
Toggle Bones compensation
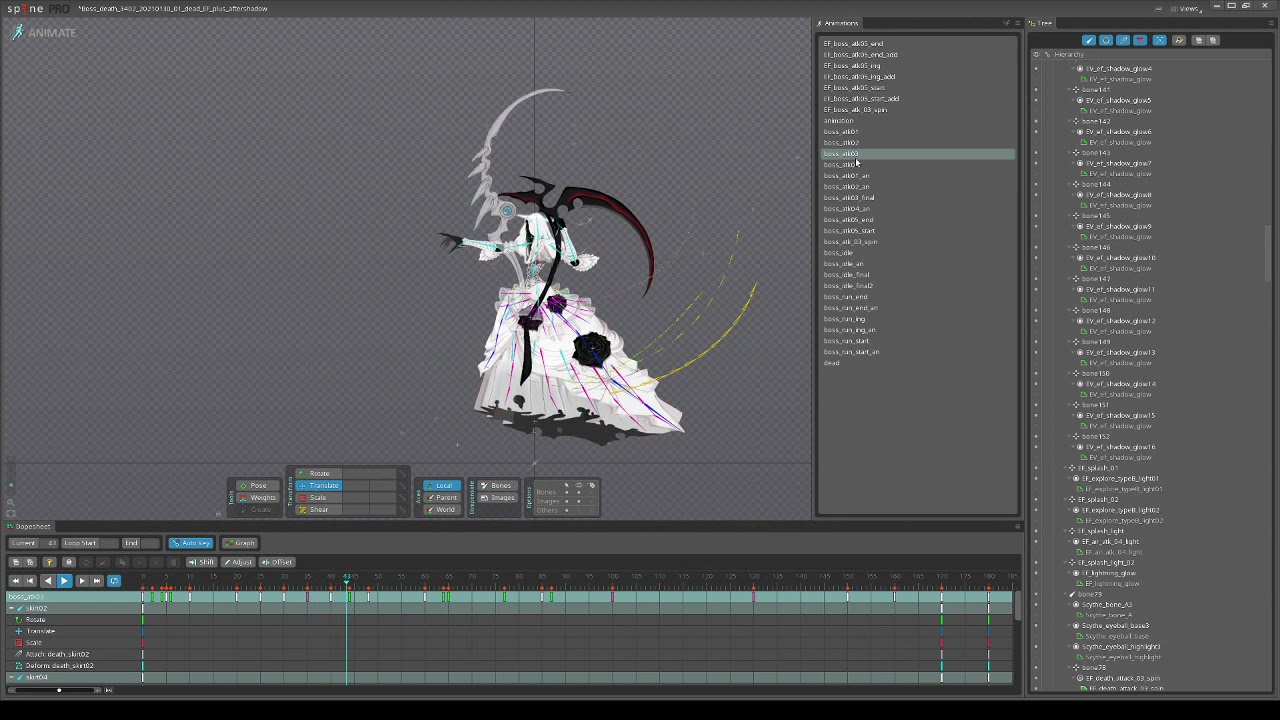click(x=497, y=486)
